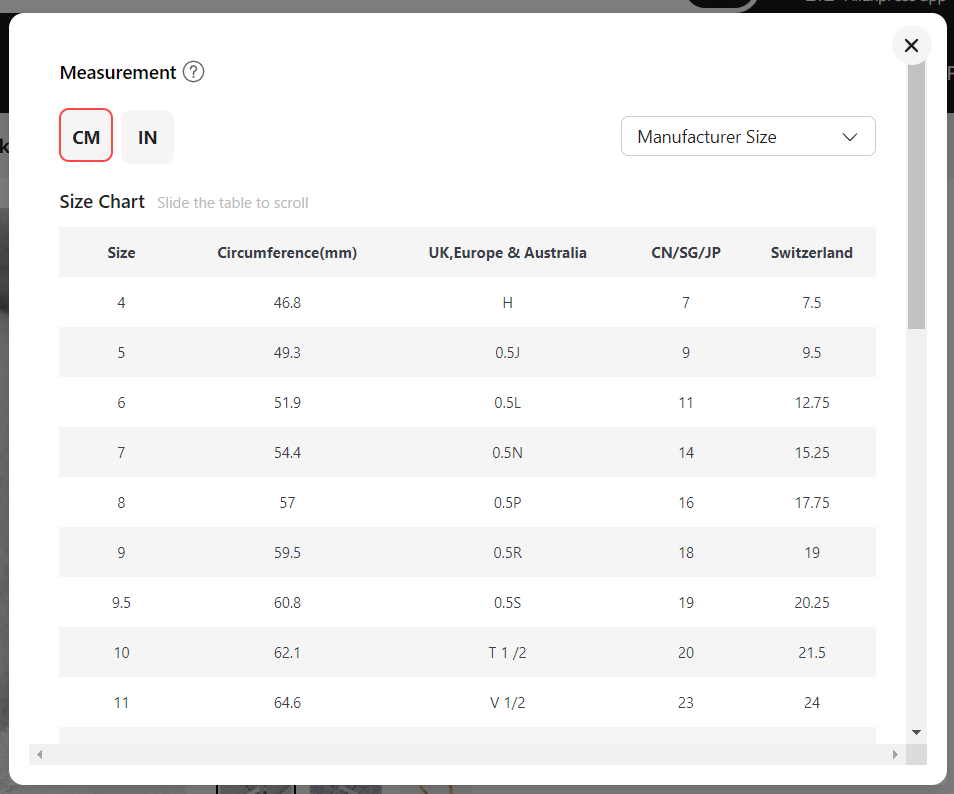Select the 51.9 circumference cell
This screenshot has height=794, width=954.
coord(287,402)
